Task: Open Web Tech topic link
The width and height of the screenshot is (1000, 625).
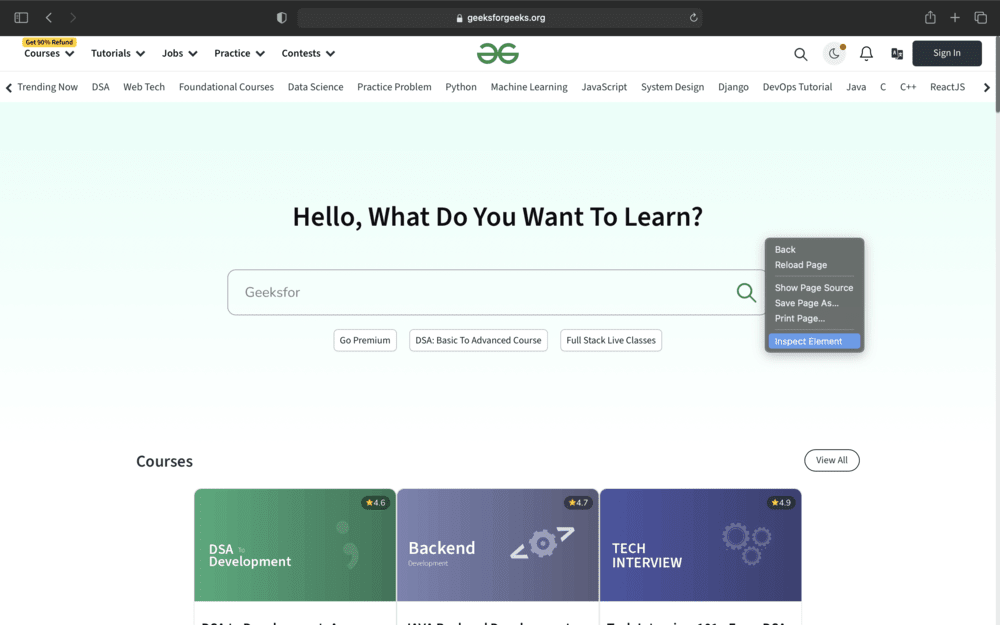Action: (143, 87)
